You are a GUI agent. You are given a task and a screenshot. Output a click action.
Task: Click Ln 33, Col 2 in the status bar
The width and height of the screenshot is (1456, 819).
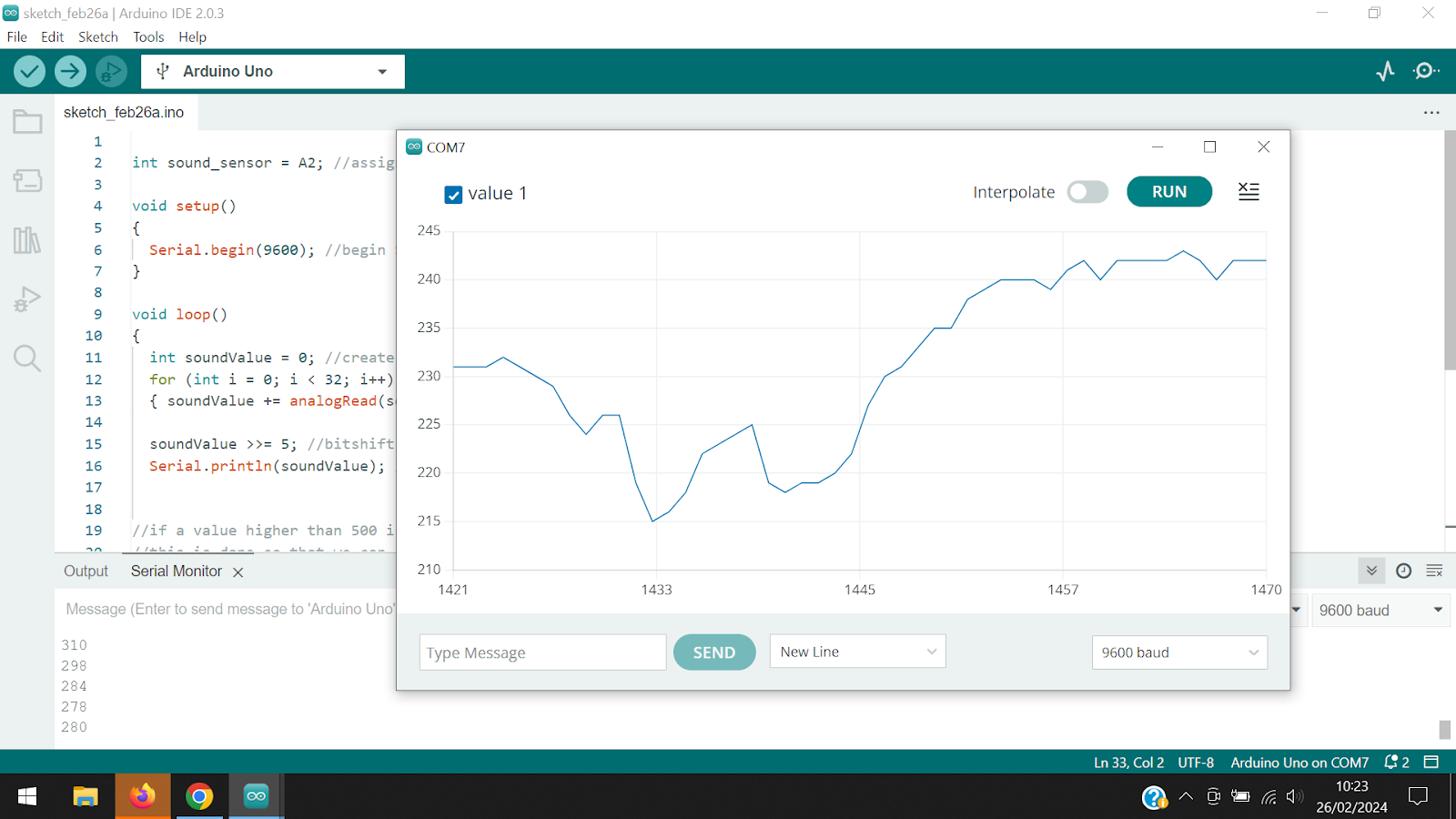[x=1128, y=763]
